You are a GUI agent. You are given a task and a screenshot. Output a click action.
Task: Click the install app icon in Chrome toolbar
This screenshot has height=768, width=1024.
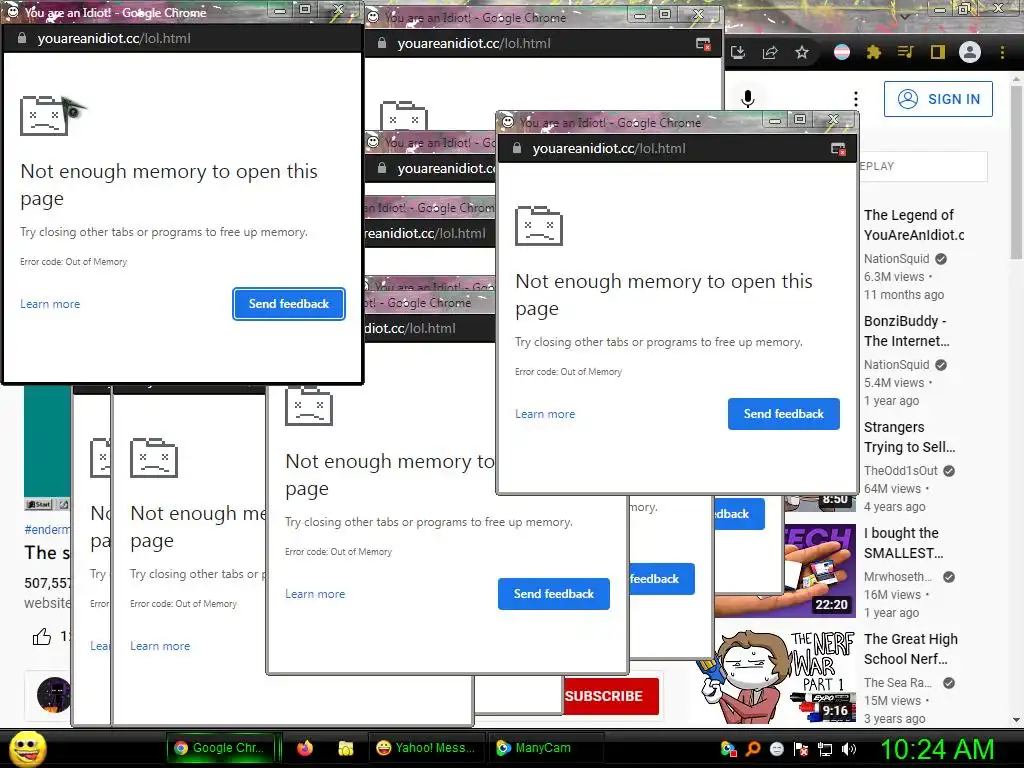738,52
